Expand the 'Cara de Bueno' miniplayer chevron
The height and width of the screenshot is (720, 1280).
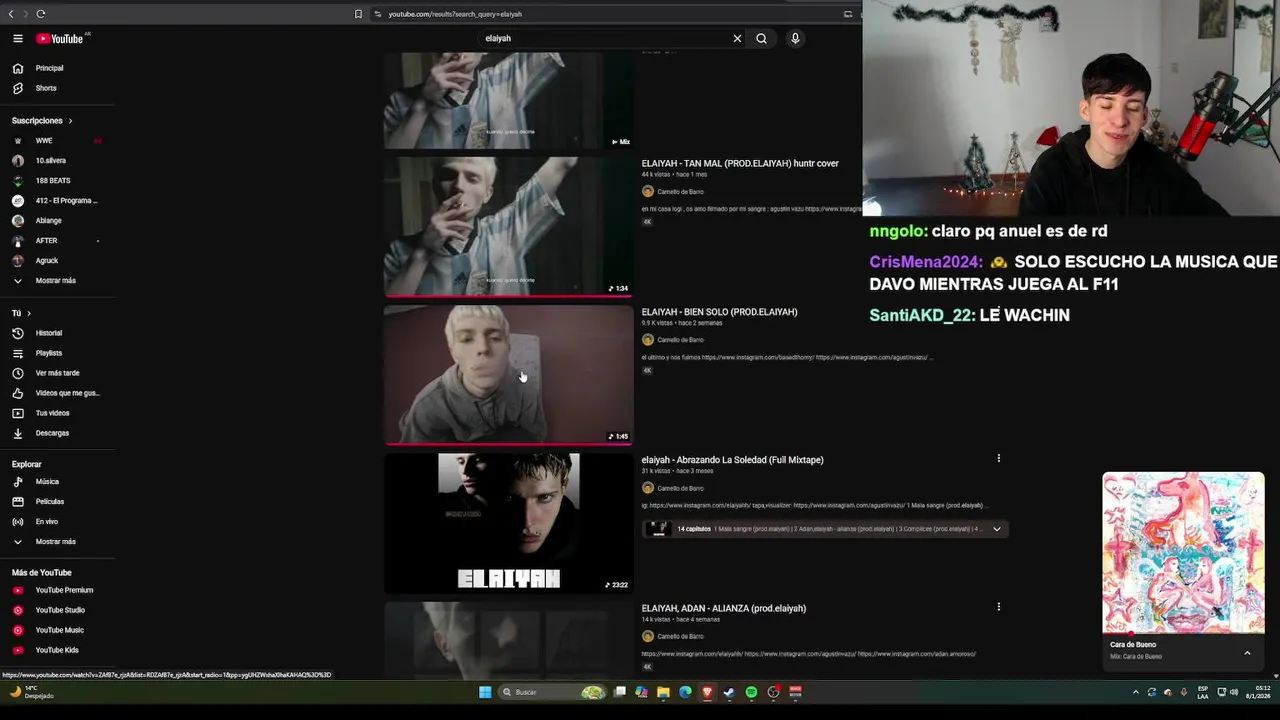[x=1247, y=653]
